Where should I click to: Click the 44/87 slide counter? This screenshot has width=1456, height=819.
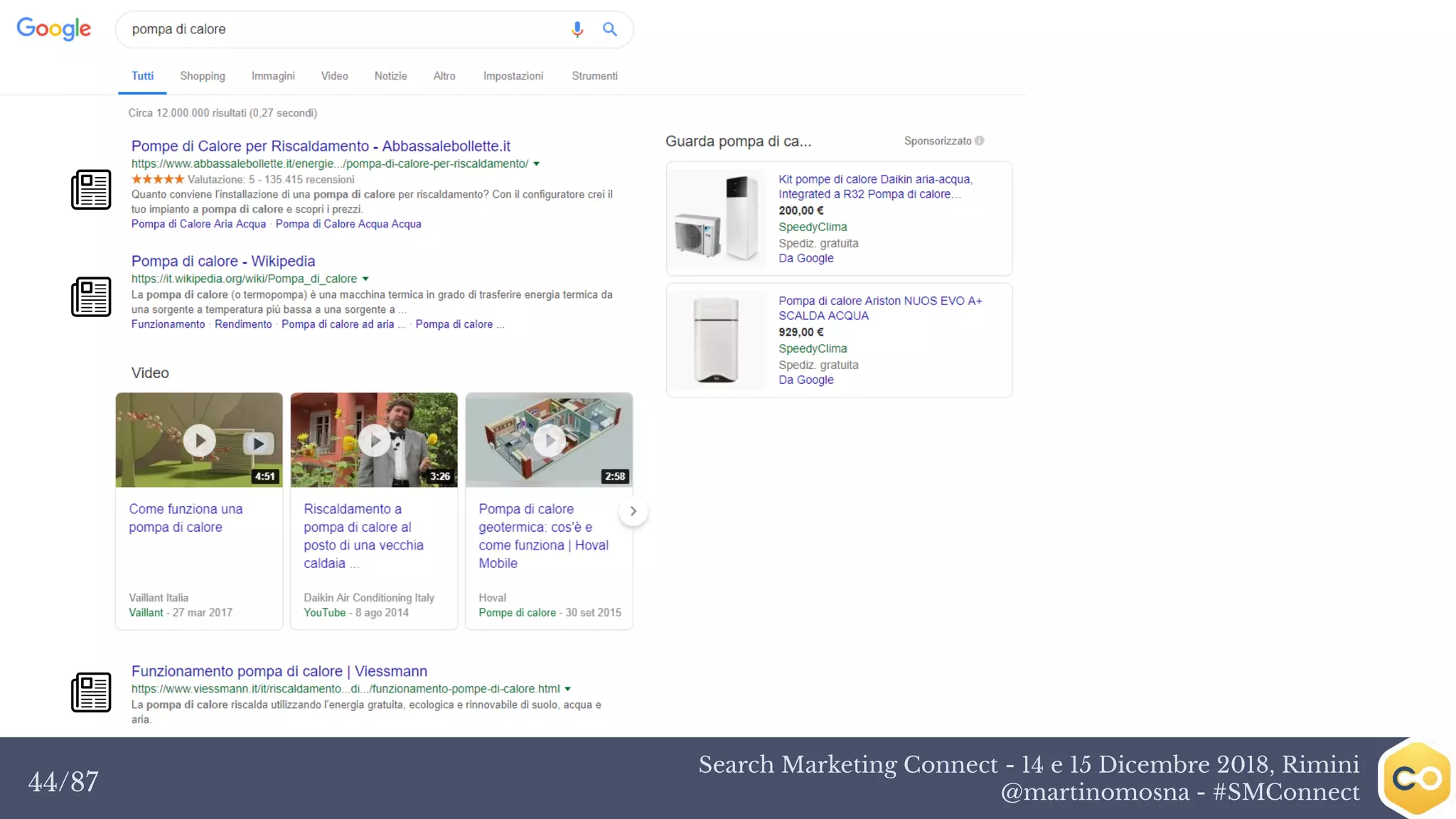coord(63,782)
